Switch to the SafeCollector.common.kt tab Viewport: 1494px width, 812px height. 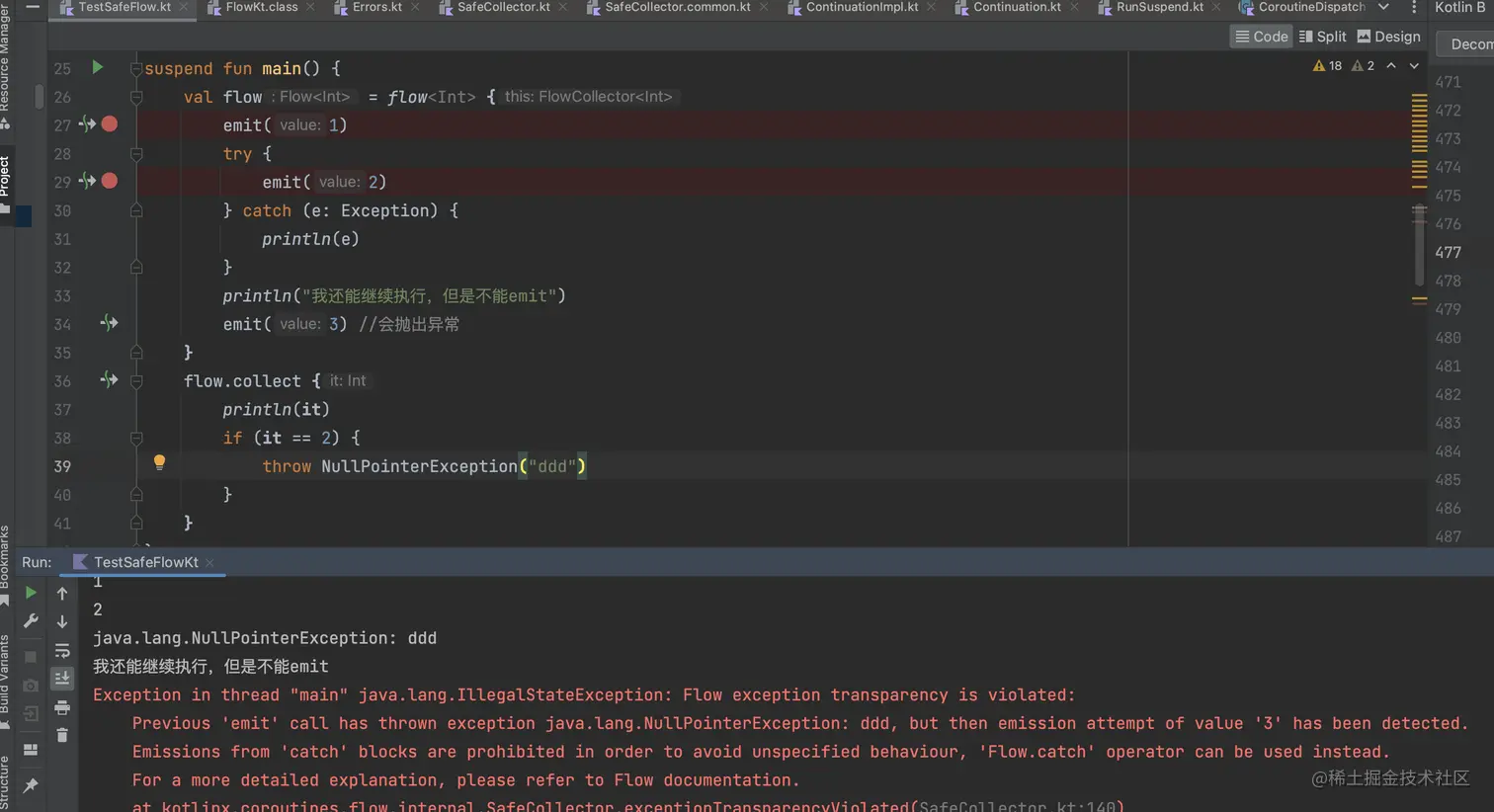click(x=677, y=7)
